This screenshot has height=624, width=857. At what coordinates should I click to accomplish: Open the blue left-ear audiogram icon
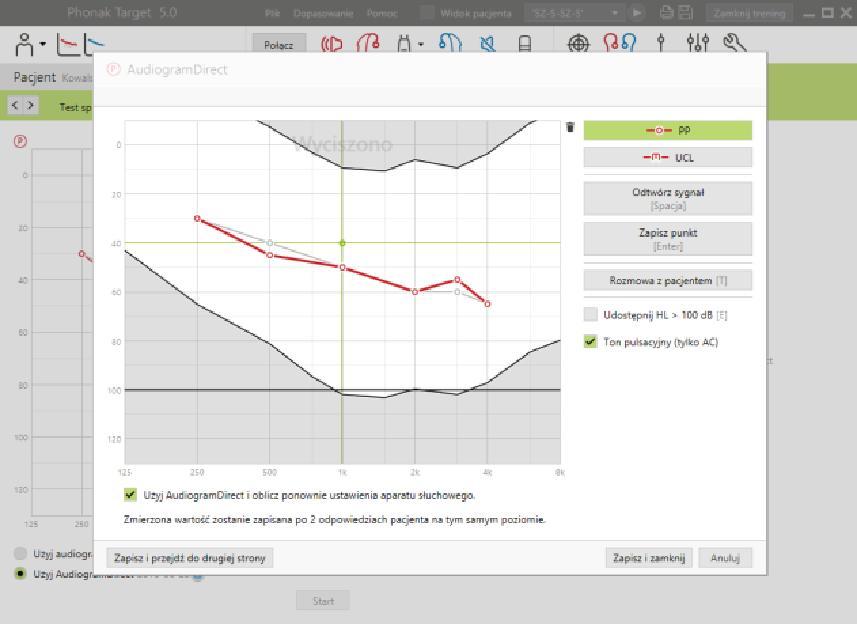[93, 44]
